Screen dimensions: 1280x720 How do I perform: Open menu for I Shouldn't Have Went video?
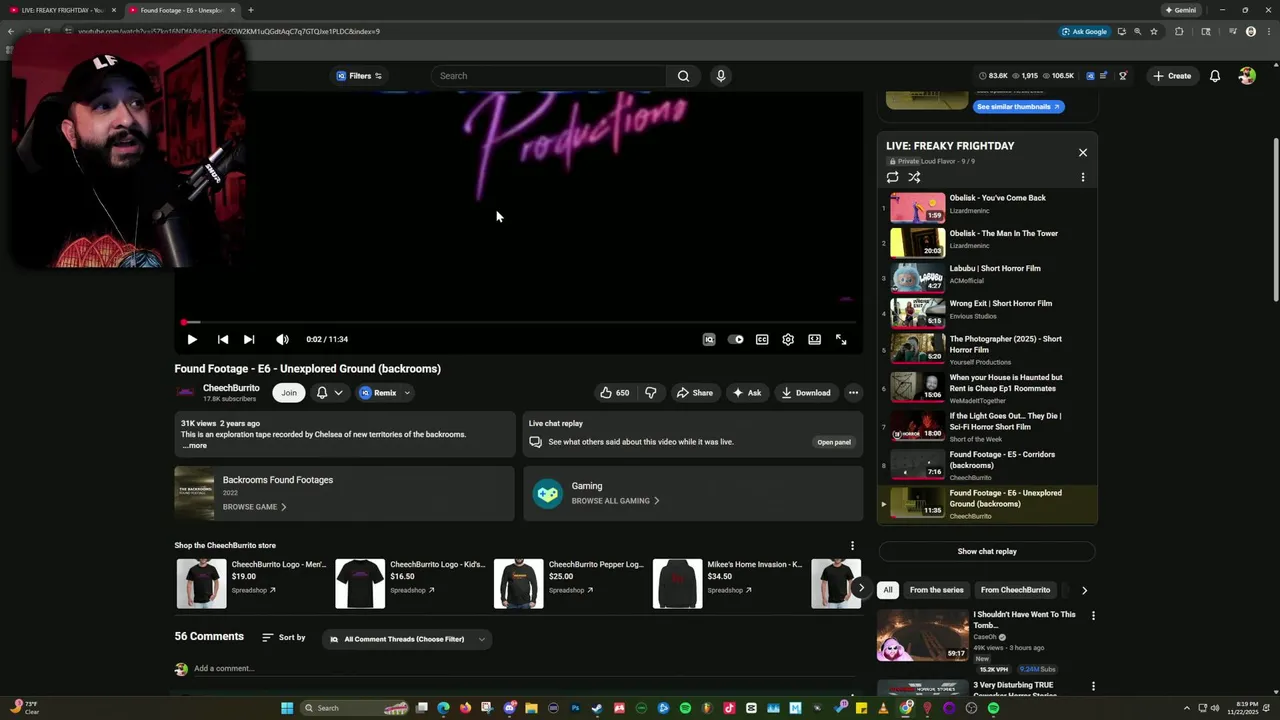click(1093, 616)
